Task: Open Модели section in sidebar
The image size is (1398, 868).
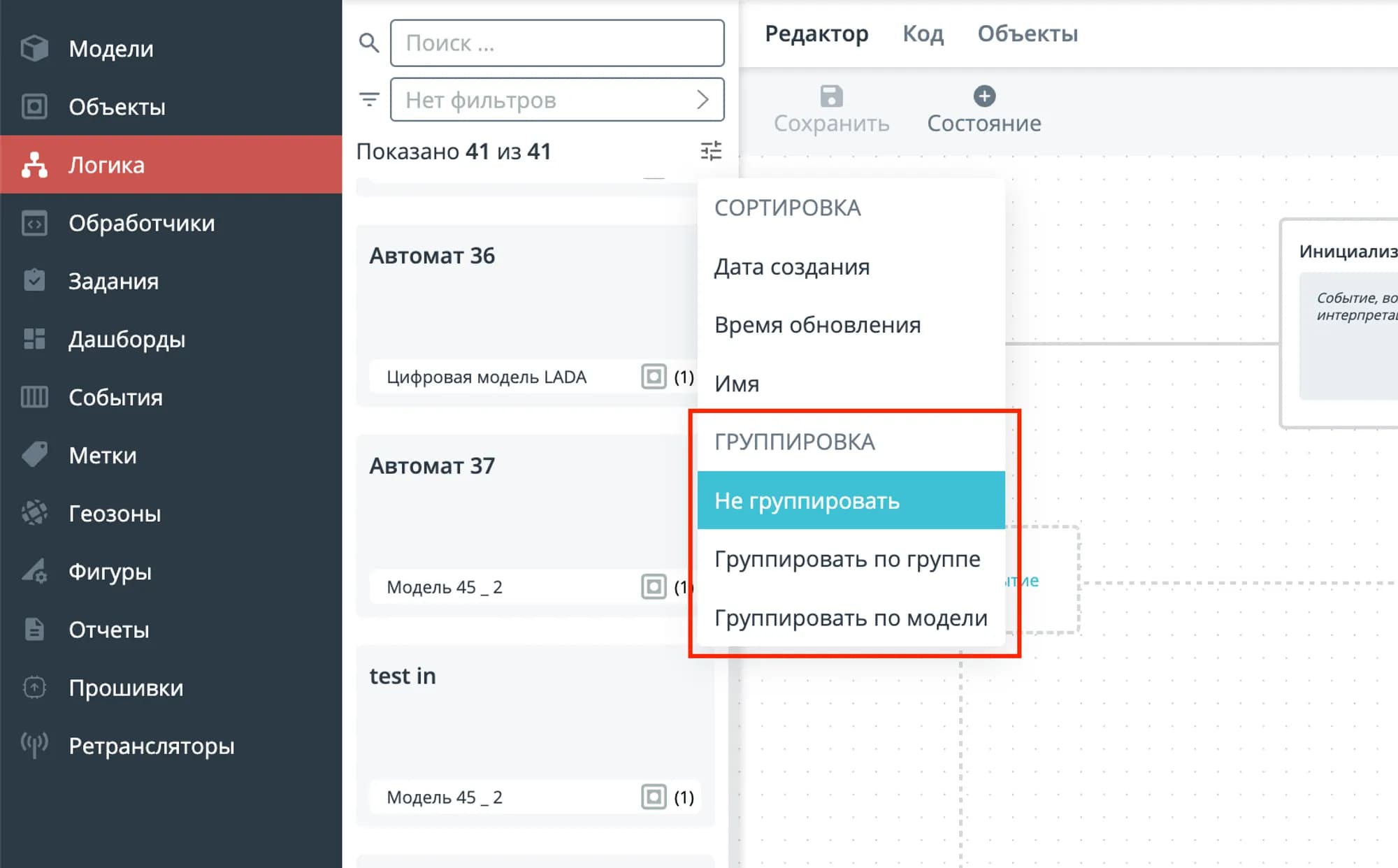Action: [110, 48]
